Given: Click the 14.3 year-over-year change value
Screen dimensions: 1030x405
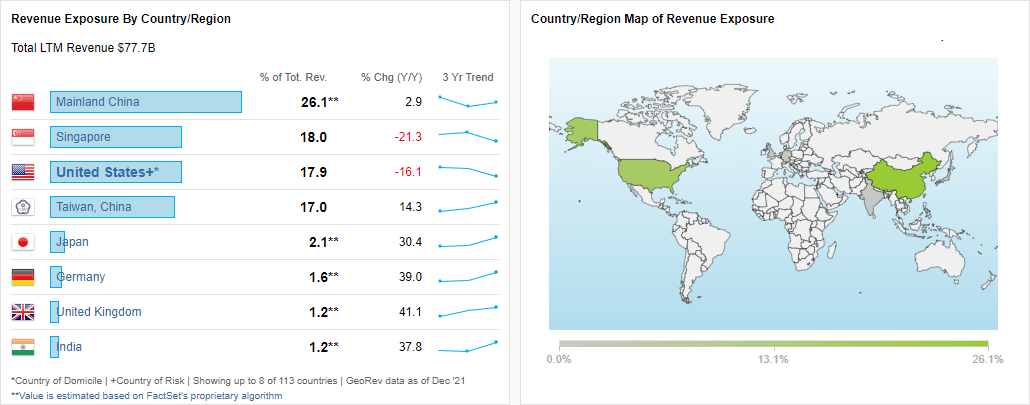Looking at the screenshot, I should click(x=411, y=207).
